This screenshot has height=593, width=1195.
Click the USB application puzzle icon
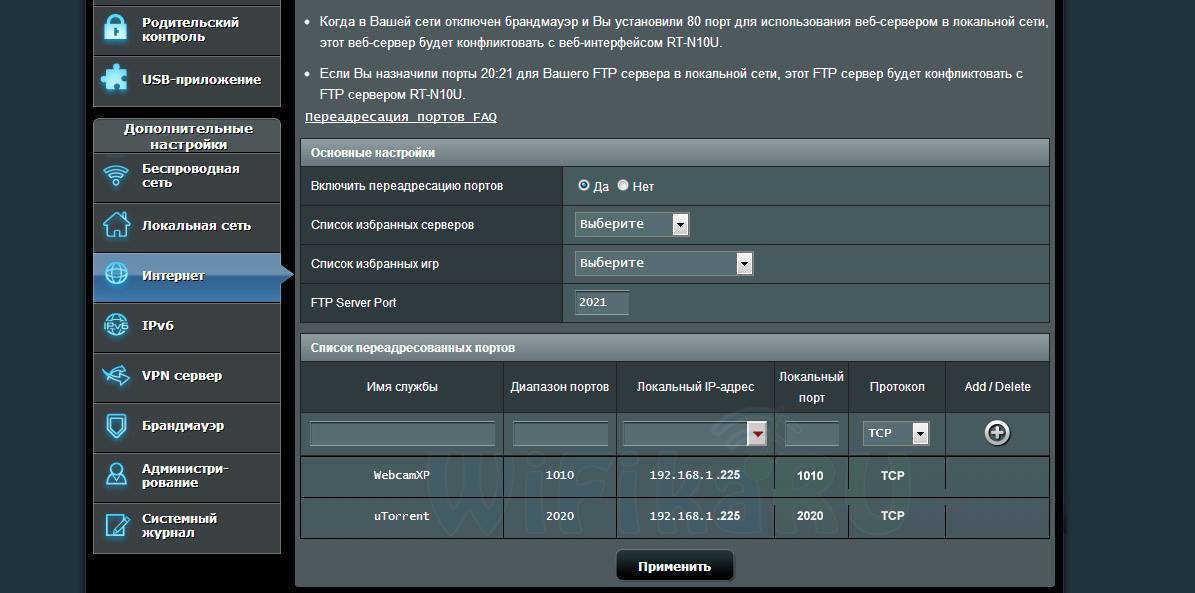[116, 80]
